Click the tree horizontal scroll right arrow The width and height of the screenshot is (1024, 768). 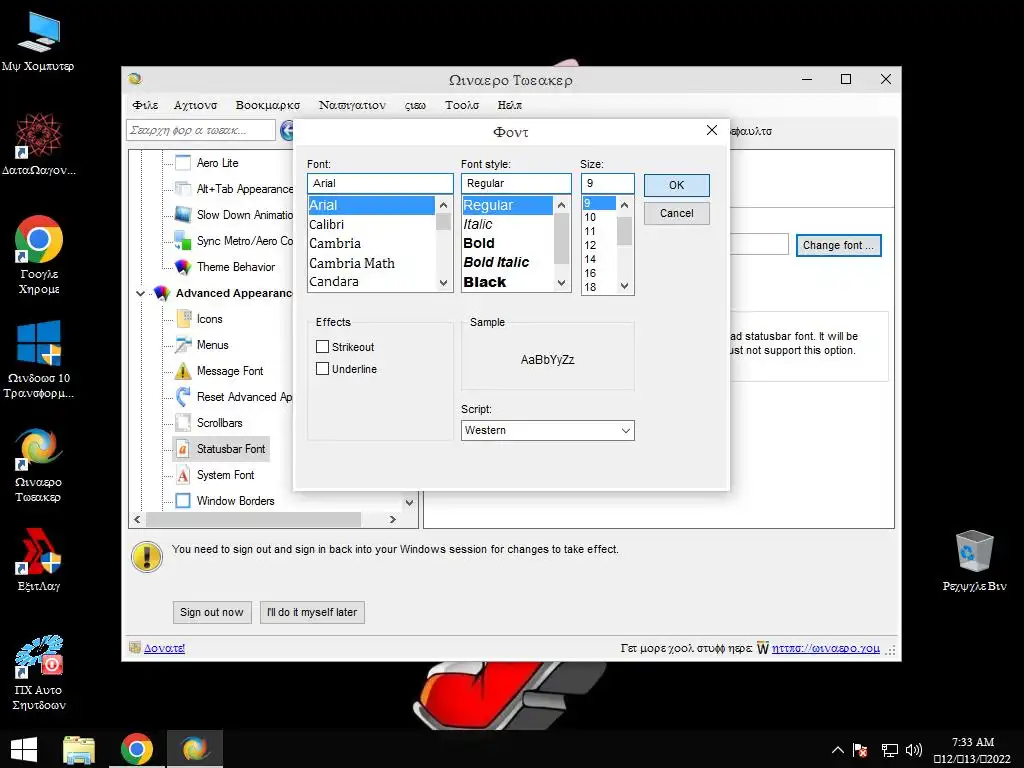click(392, 520)
